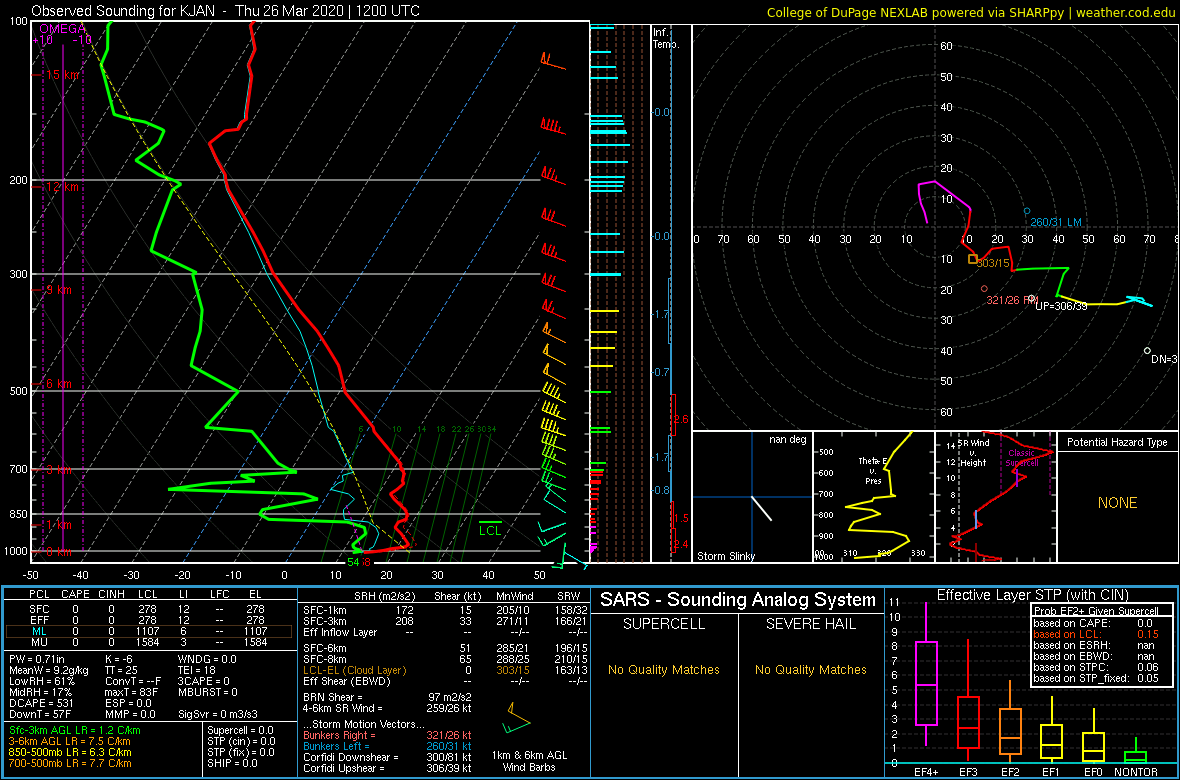Click the UP=306/39 hodograph label

point(1061,306)
